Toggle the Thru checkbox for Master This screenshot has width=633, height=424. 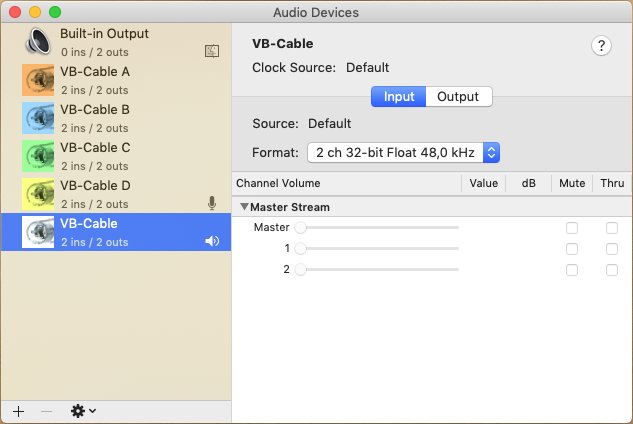(x=612, y=228)
